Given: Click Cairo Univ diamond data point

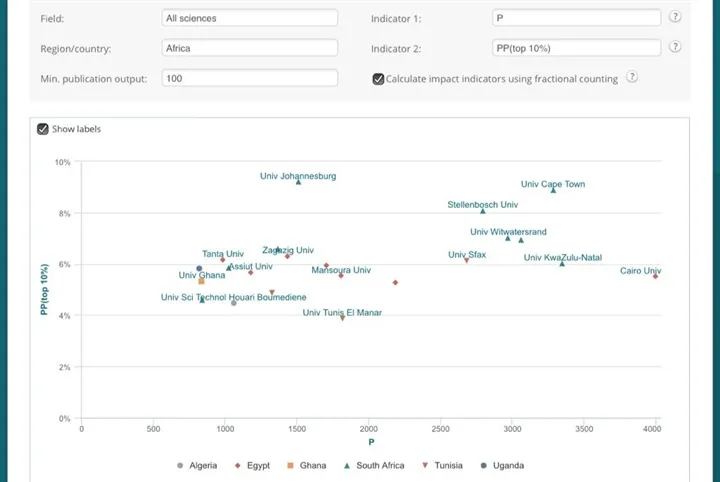Looking at the screenshot, I should 655,276.
